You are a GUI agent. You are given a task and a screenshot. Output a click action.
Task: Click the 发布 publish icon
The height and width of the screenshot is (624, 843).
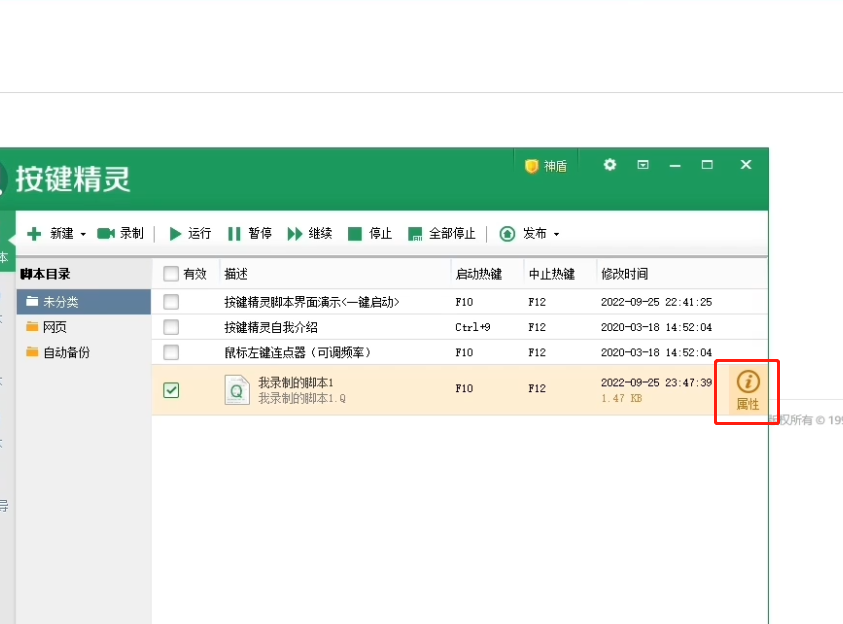507,234
